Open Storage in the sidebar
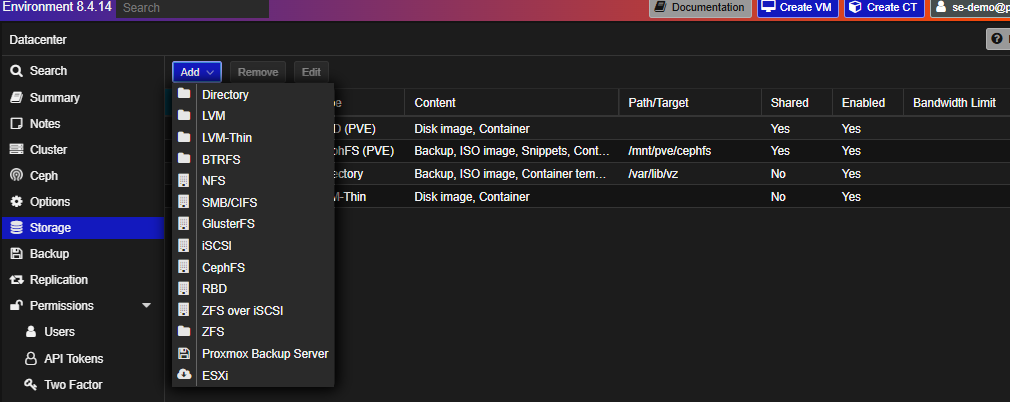 click(82, 228)
